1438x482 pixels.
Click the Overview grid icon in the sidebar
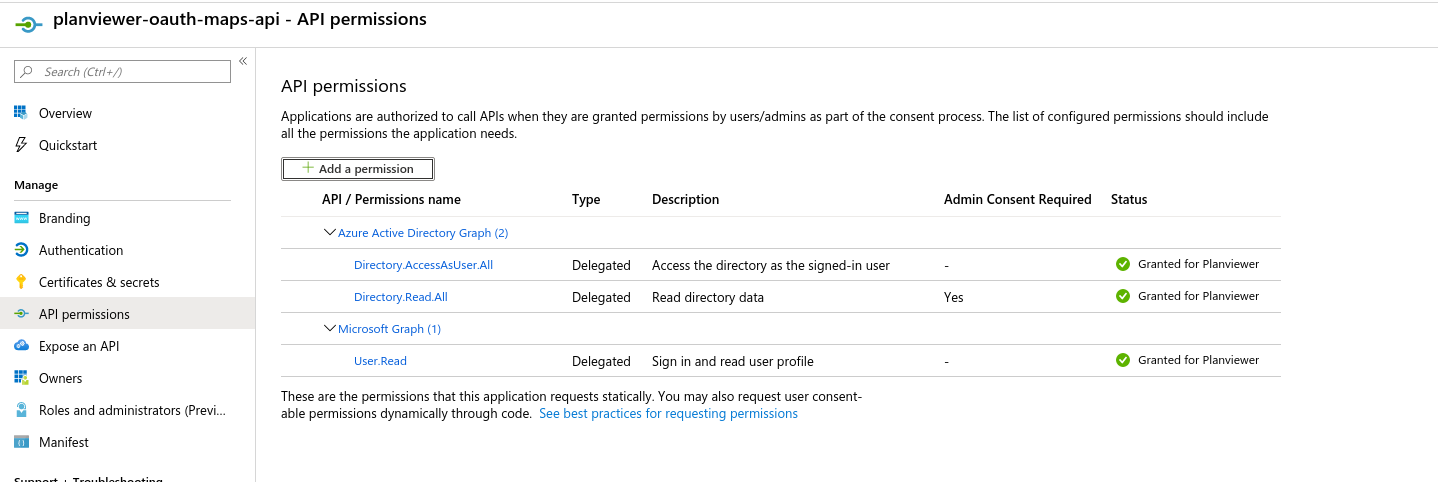pyautogui.click(x=21, y=113)
